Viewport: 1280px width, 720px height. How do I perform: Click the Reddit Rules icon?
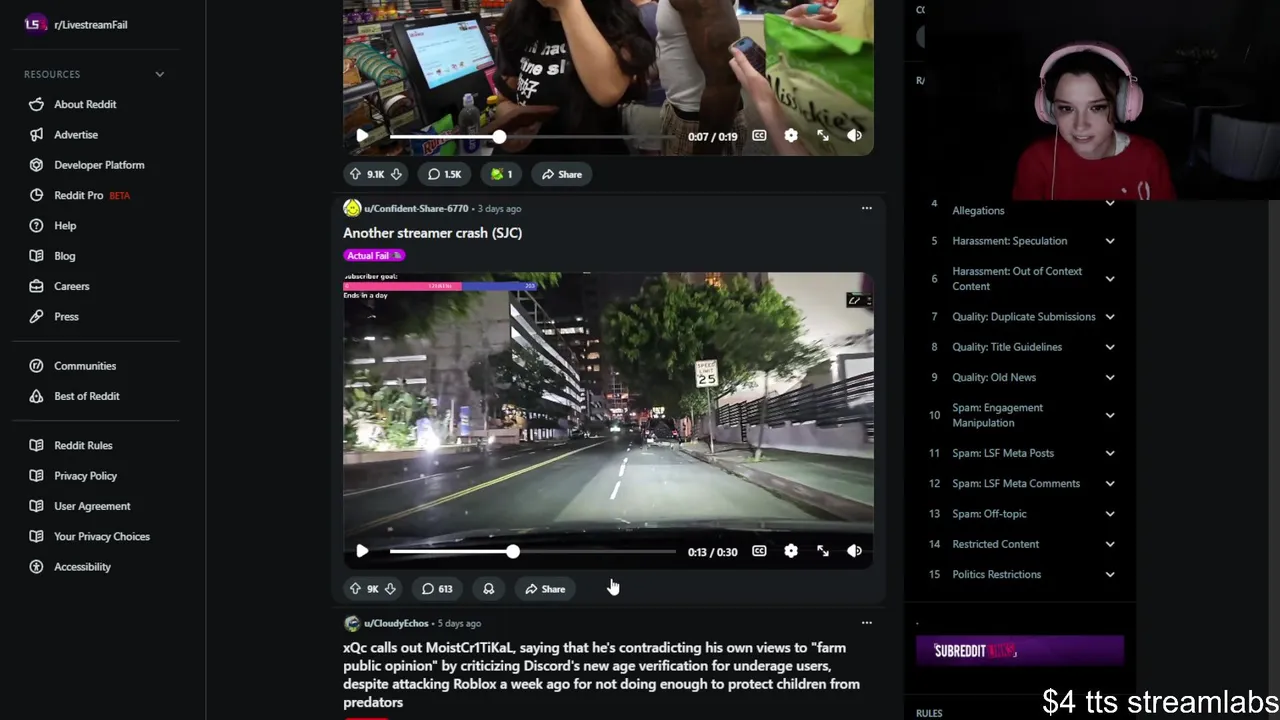tap(37, 445)
